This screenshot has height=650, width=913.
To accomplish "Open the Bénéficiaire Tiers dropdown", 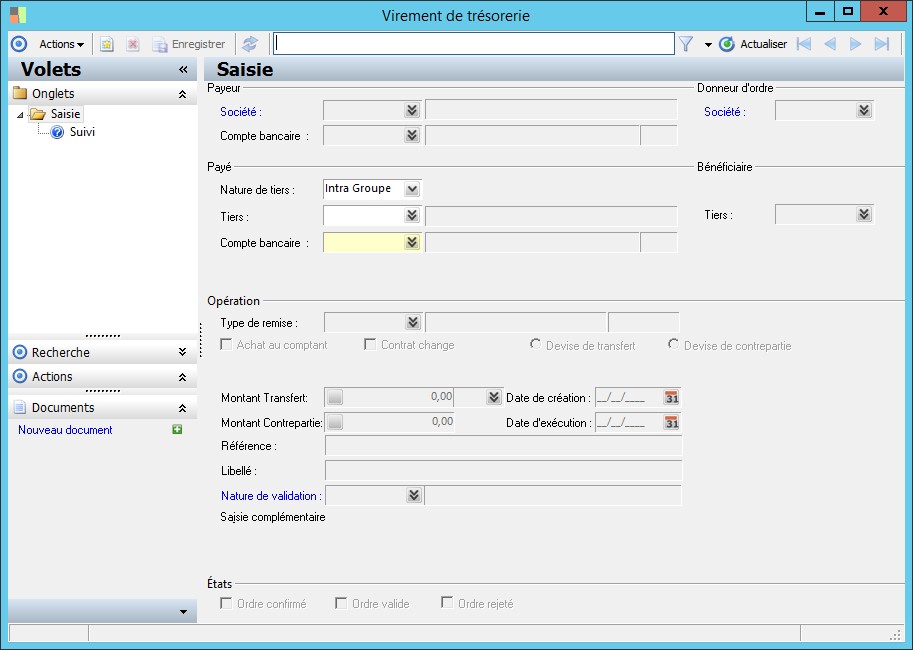I will click(x=864, y=214).
